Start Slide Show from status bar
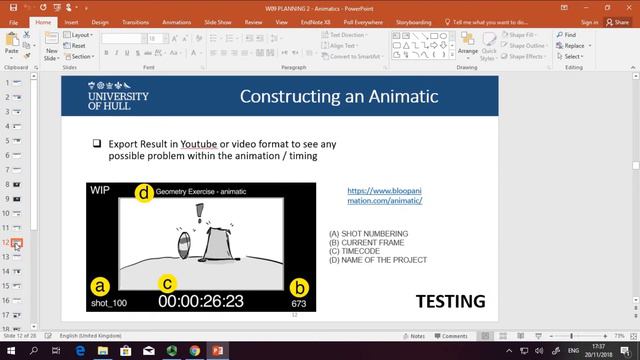 click(538, 336)
